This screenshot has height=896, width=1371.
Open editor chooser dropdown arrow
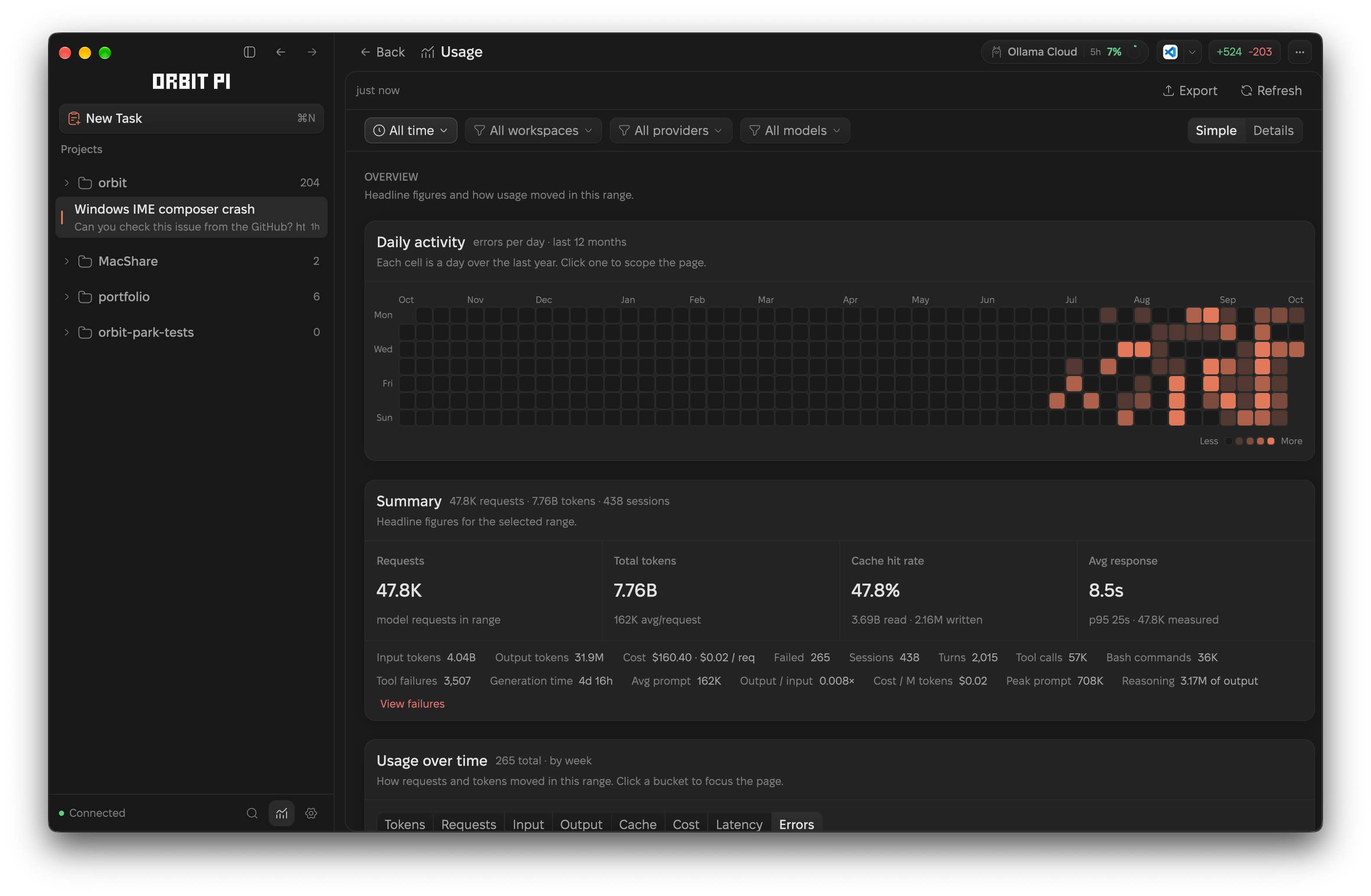point(1192,52)
